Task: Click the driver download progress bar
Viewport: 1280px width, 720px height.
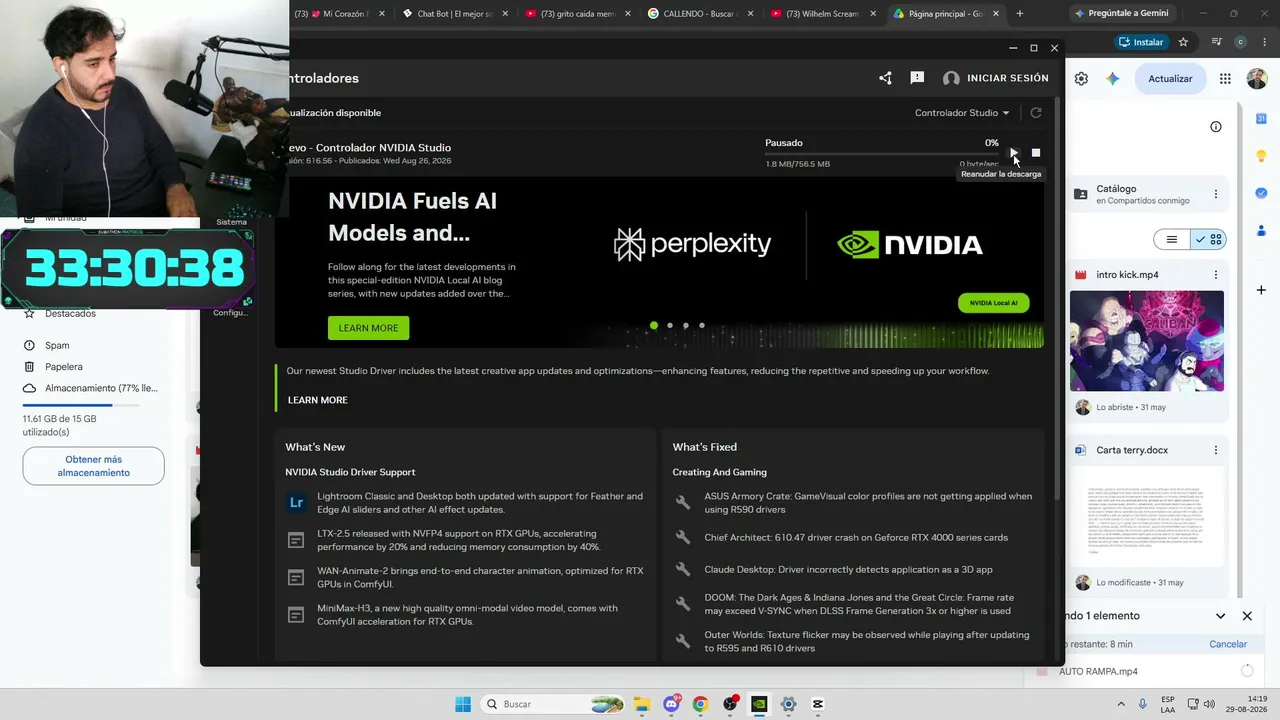Action: coord(881,154)
